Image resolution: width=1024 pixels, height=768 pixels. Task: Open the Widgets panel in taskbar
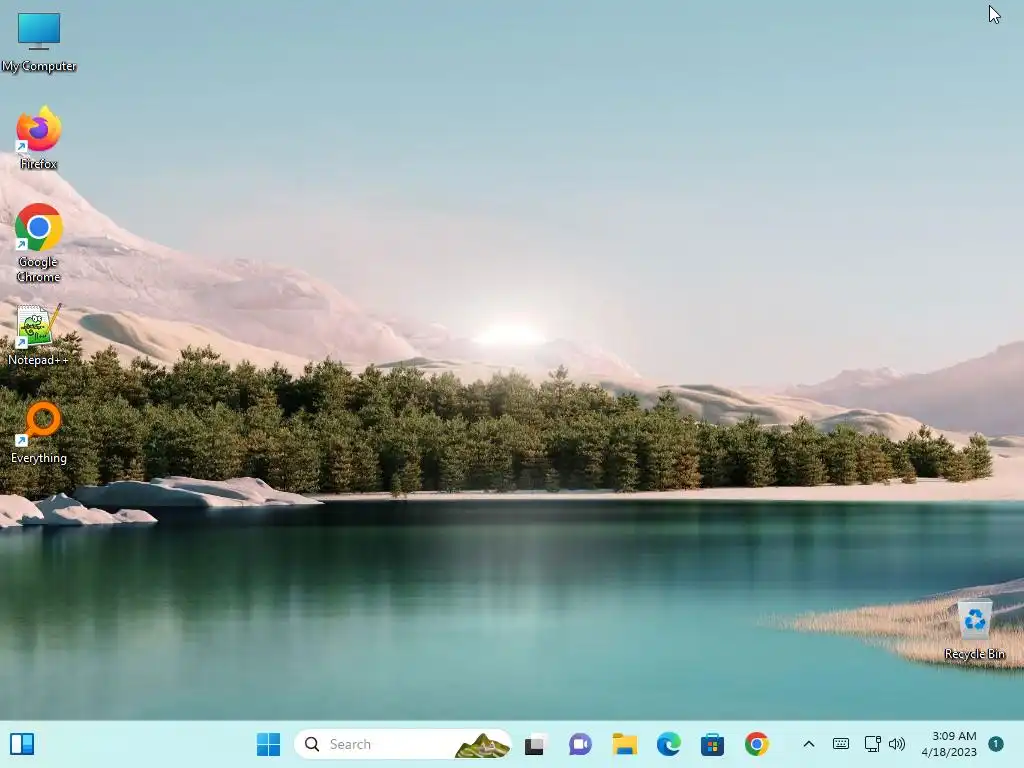click(22, 744)
